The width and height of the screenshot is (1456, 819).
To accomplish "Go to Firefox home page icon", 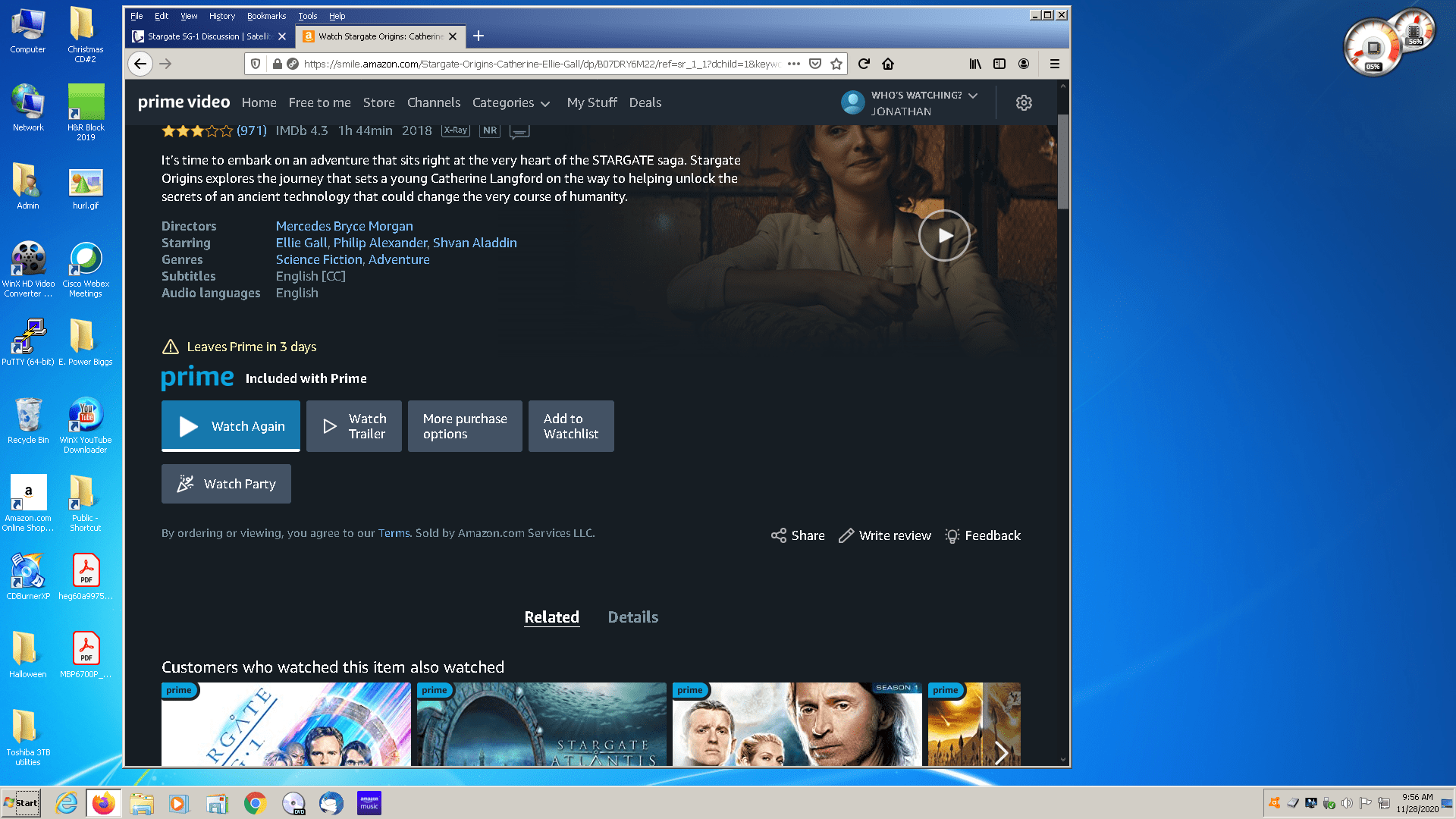I will 888,64.
